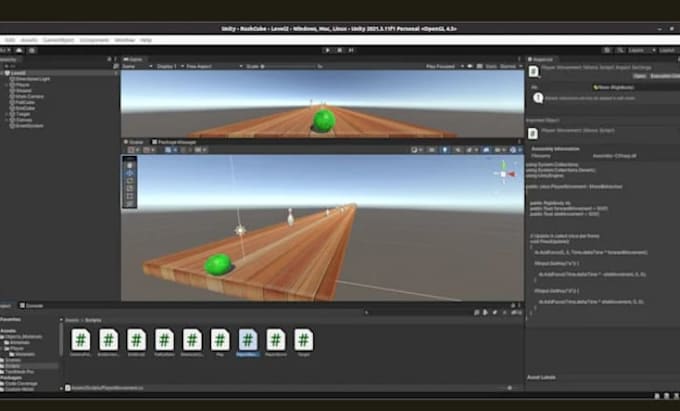Click the Pause button in the toolbar

point(340,50)
